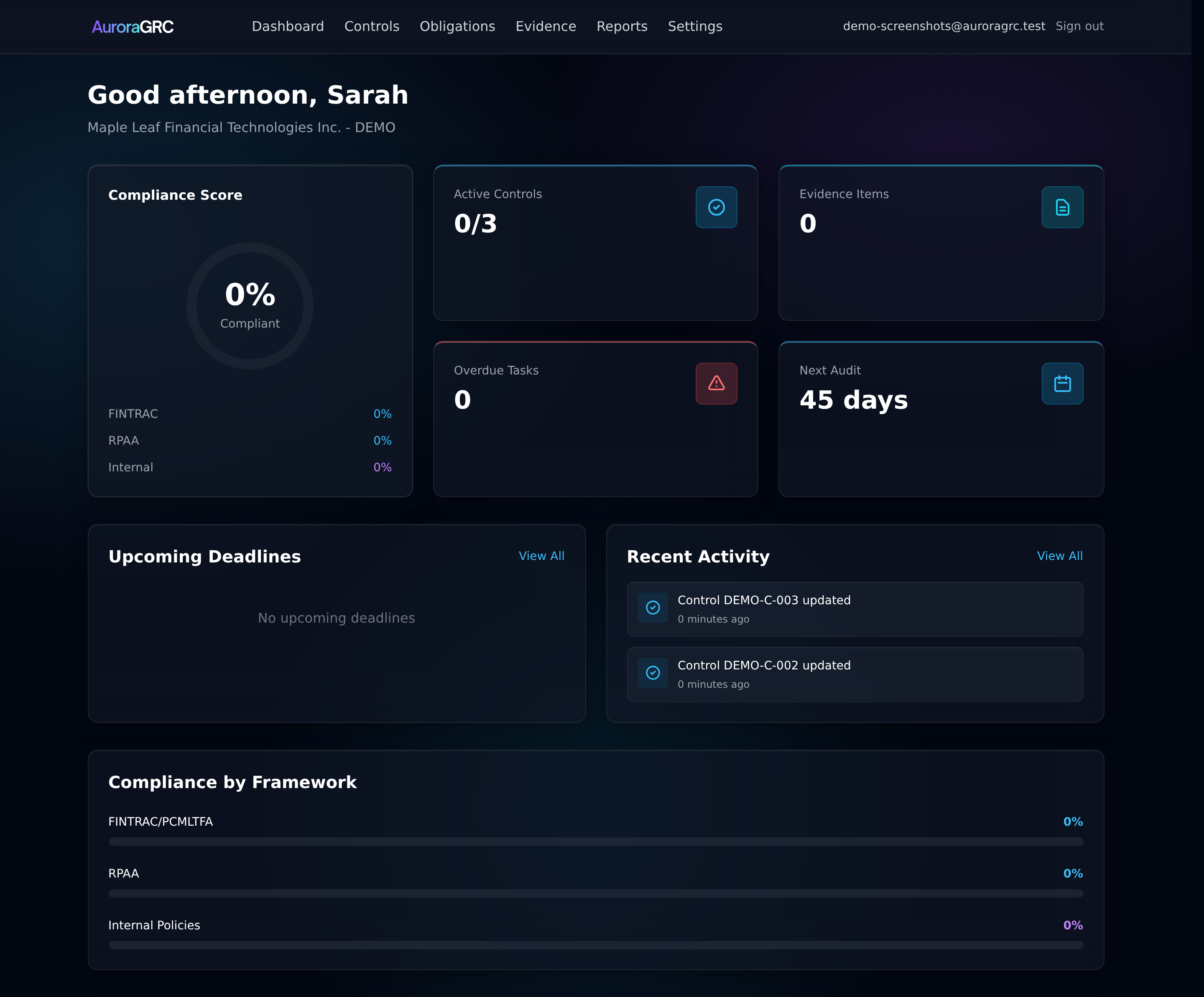Go to the Obligations page

click(x=457, y=26)
